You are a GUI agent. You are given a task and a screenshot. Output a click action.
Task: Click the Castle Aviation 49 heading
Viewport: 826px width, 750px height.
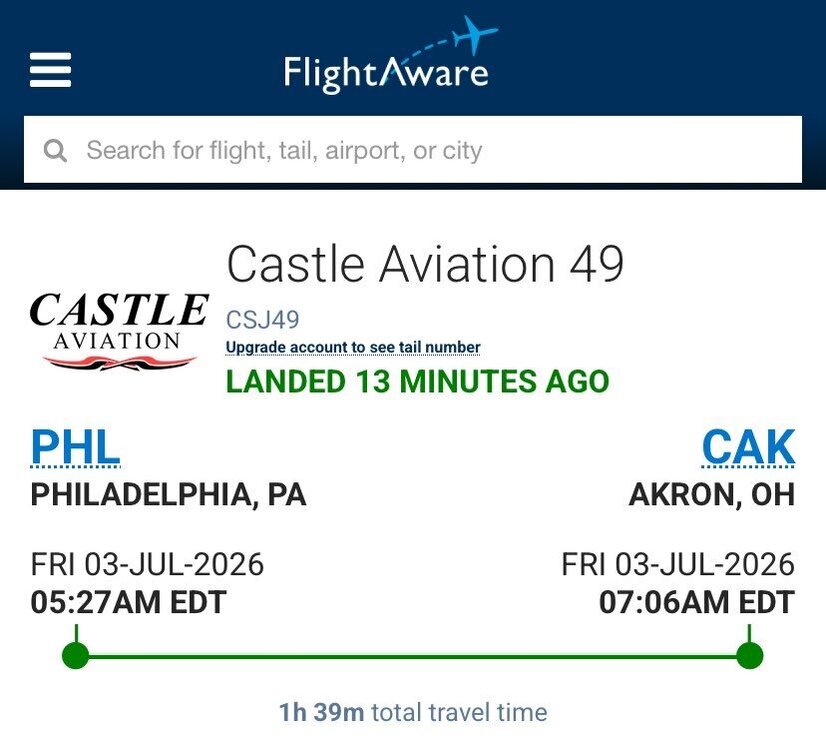coord(426,264)
